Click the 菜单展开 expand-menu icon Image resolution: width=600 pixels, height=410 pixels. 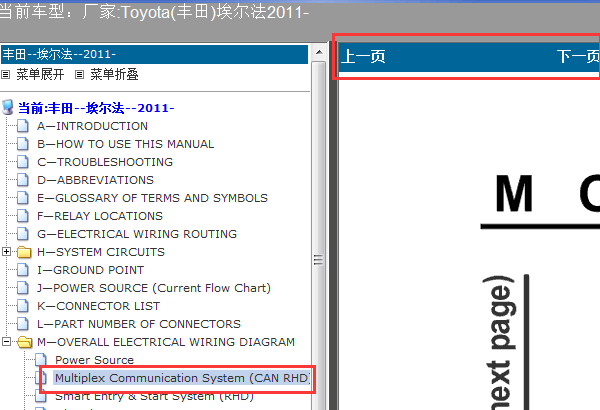(x=5, y=74)
